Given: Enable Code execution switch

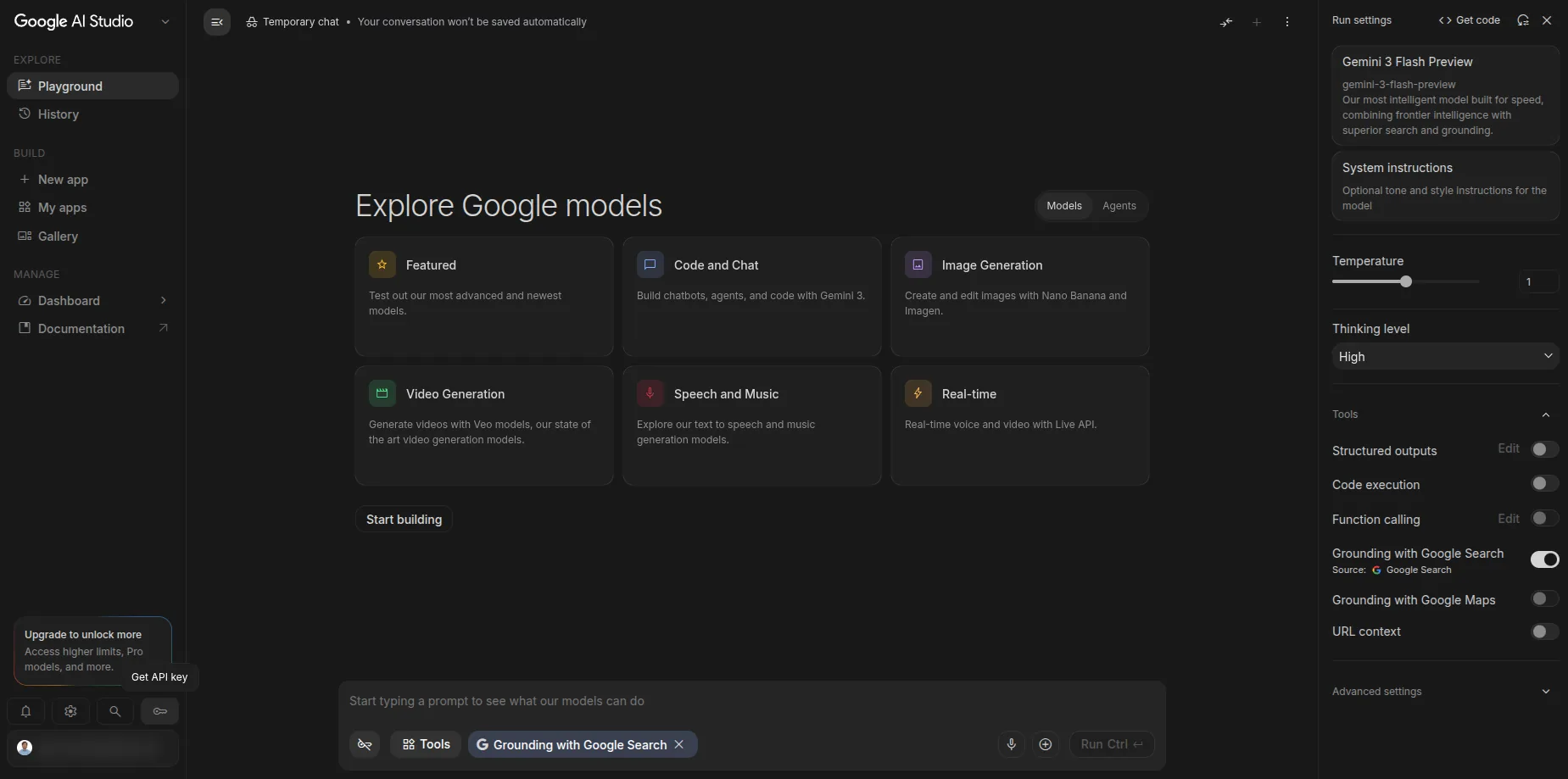Looking at the screenshot, I should (1544, 484).
